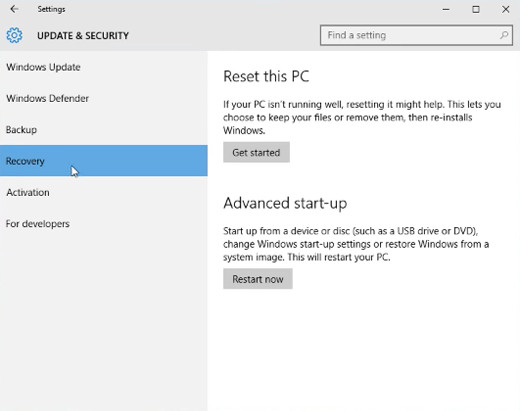Click the 'If your PC isn't running well' description
The image size is (520, 411).
(x=362, y=117)
